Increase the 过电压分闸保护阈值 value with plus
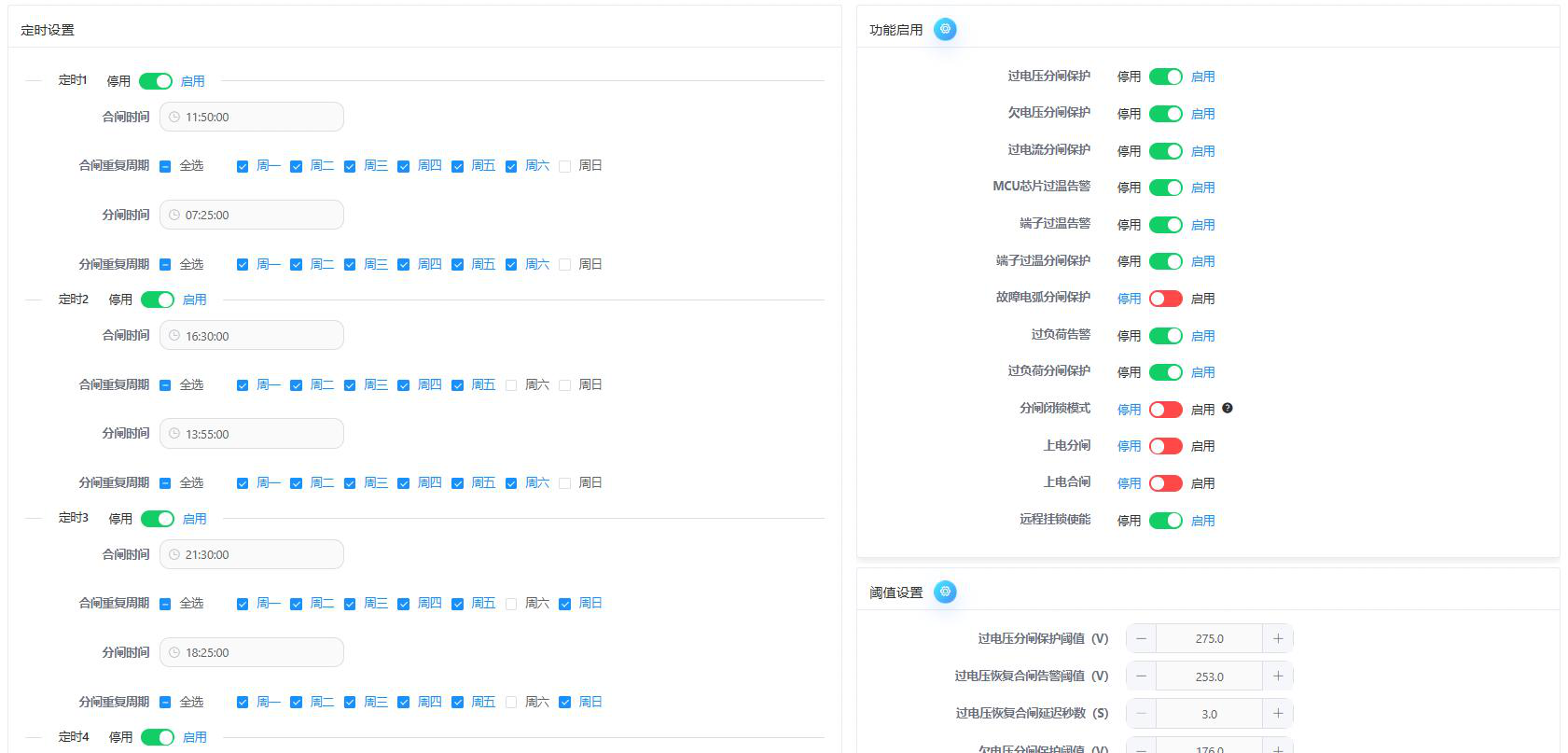 tap(1278, 638)
